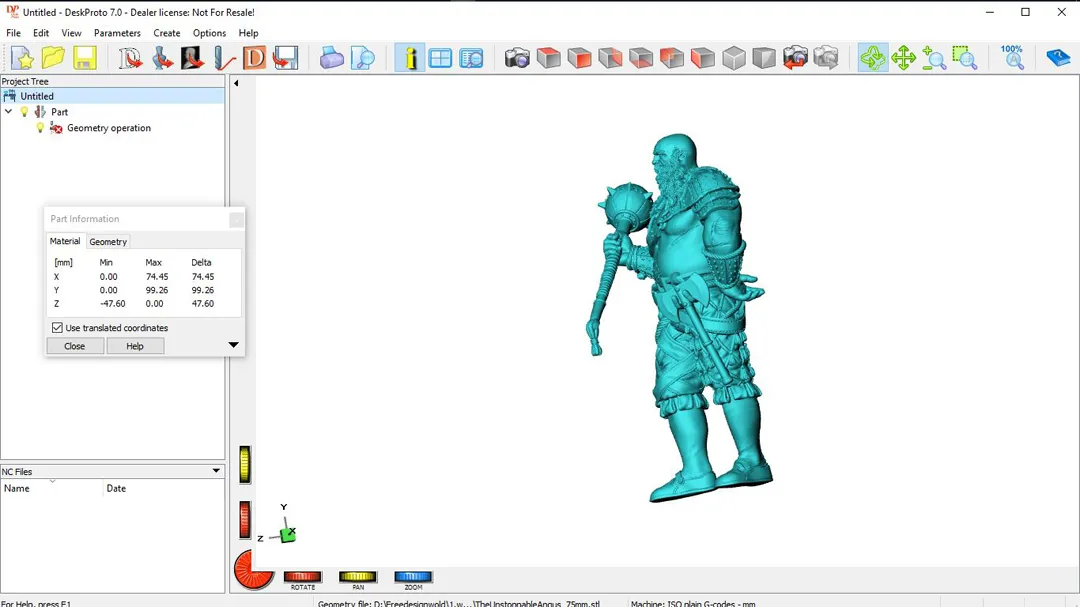Image resolution: width=1080 pixels, height=607 pixels.
Task: Select the top view cube icon
Action: [548, 58]
